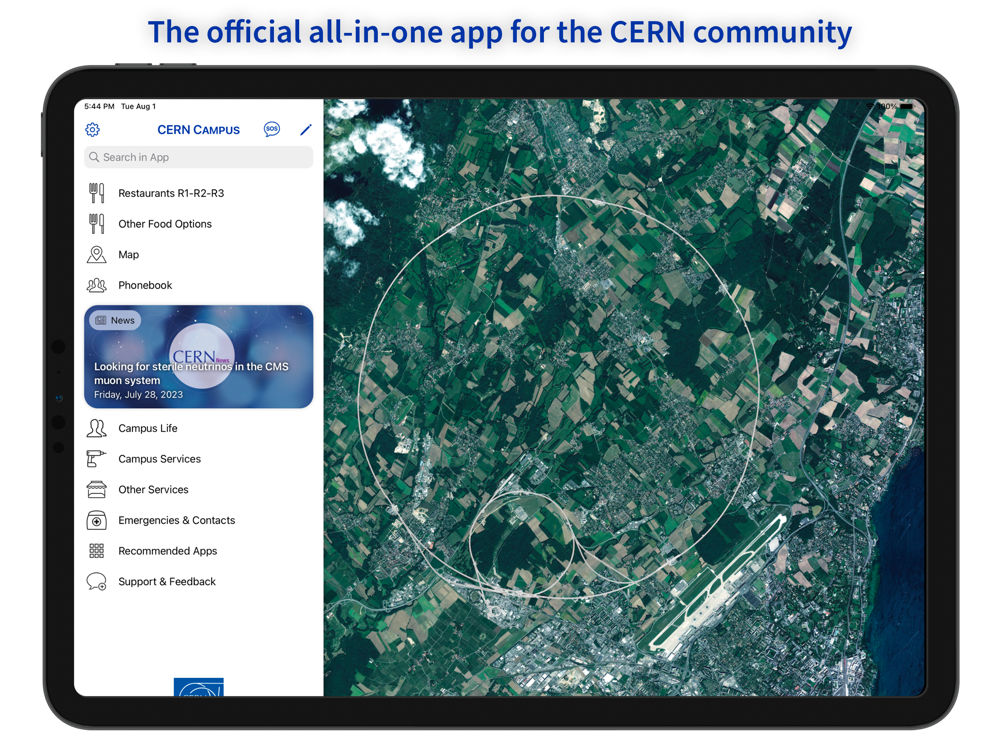This screenshot has width=1000, height=750.
Task: Click the Support & Feedback chat bubble icon
Action: (x=96, y=582)
